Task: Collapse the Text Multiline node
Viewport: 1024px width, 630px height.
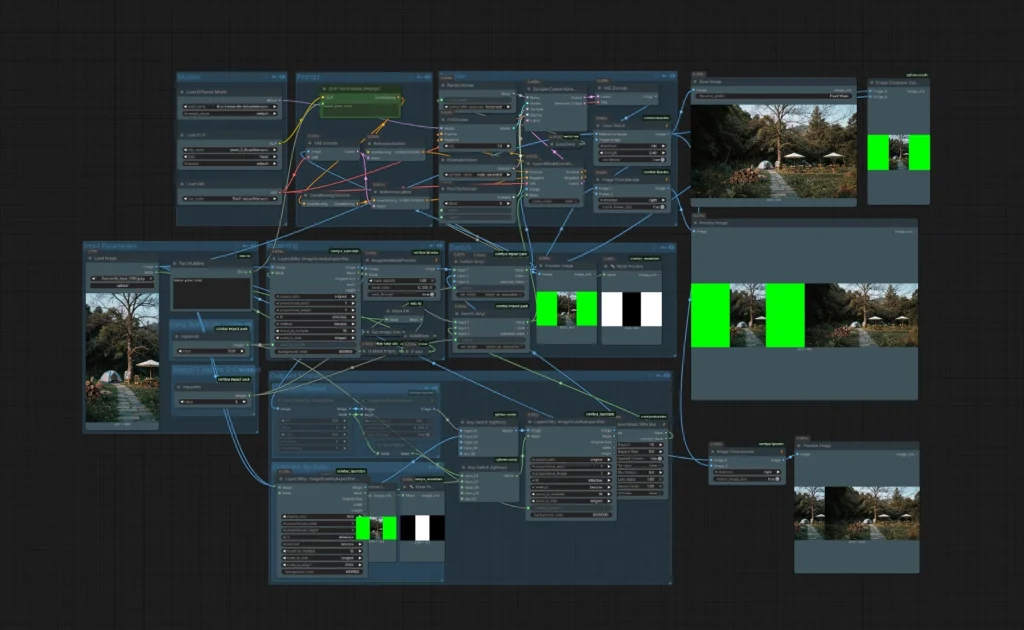Action: [174, 264]
